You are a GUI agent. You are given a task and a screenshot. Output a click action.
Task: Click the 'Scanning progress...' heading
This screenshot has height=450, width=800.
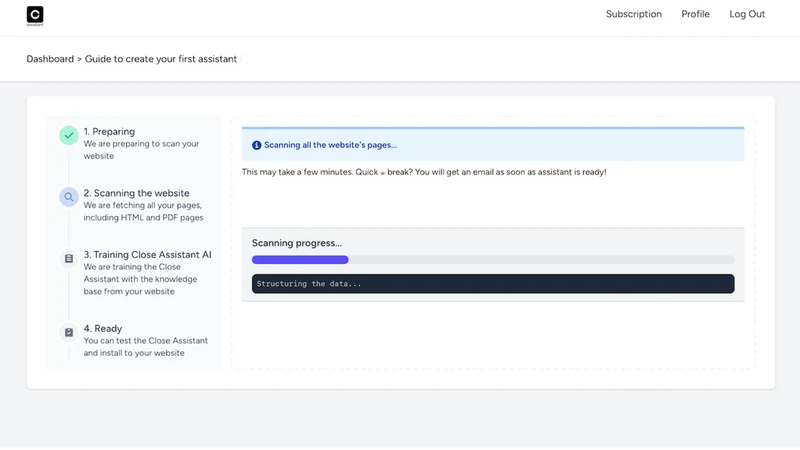tap(296, 243)
